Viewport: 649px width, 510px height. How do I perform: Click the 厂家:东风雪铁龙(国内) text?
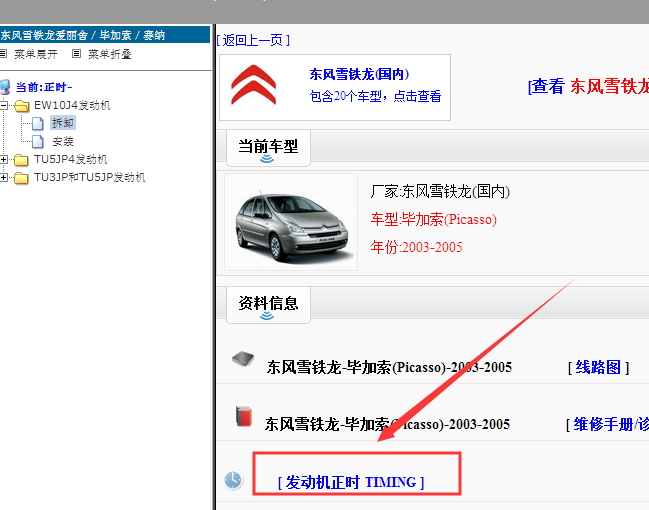[440, 192]
